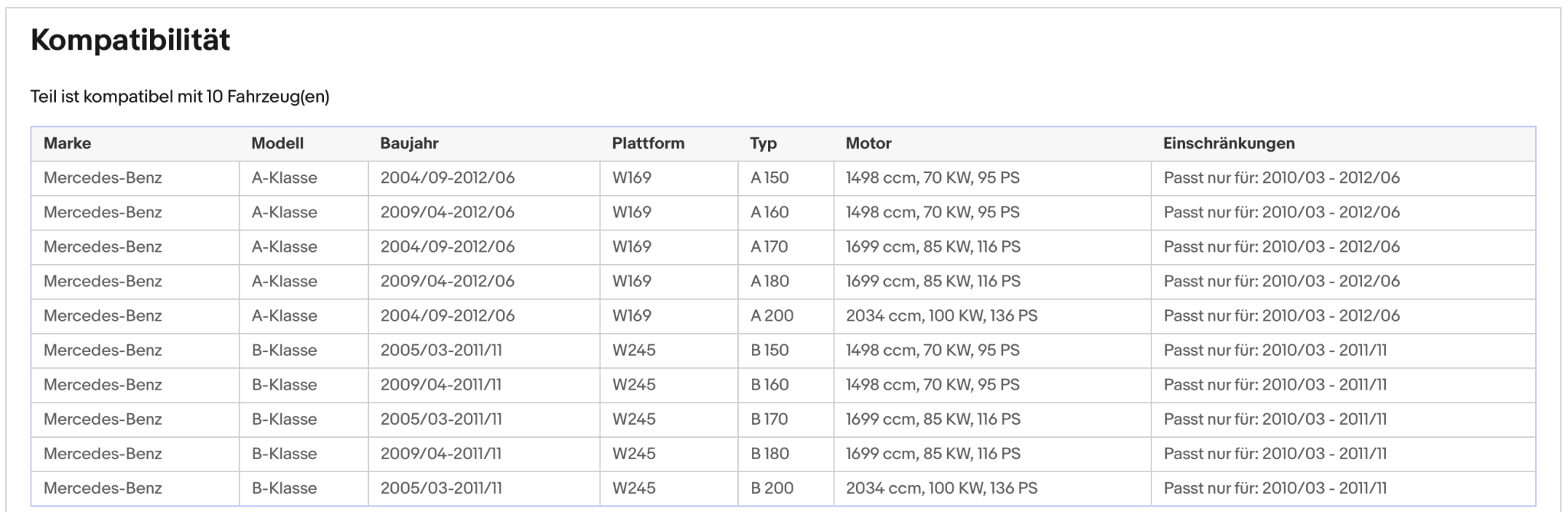Viewport: 1568px width, 512px height.
Task: Click the Plattform column header
Action: click(x=648, y=143)
